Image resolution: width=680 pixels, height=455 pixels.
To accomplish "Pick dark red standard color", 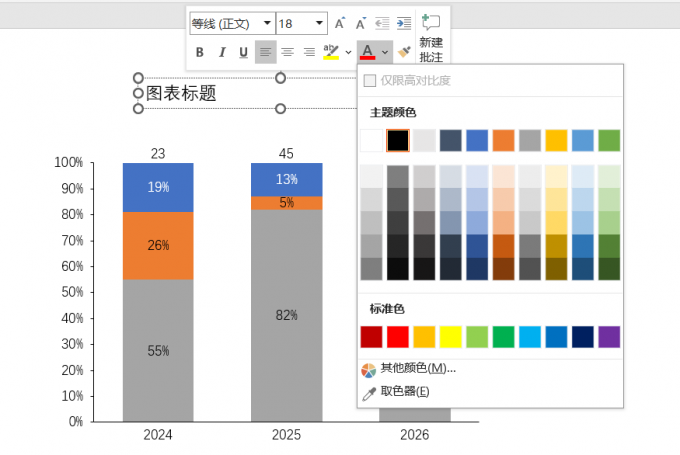I will pos(371,337).
